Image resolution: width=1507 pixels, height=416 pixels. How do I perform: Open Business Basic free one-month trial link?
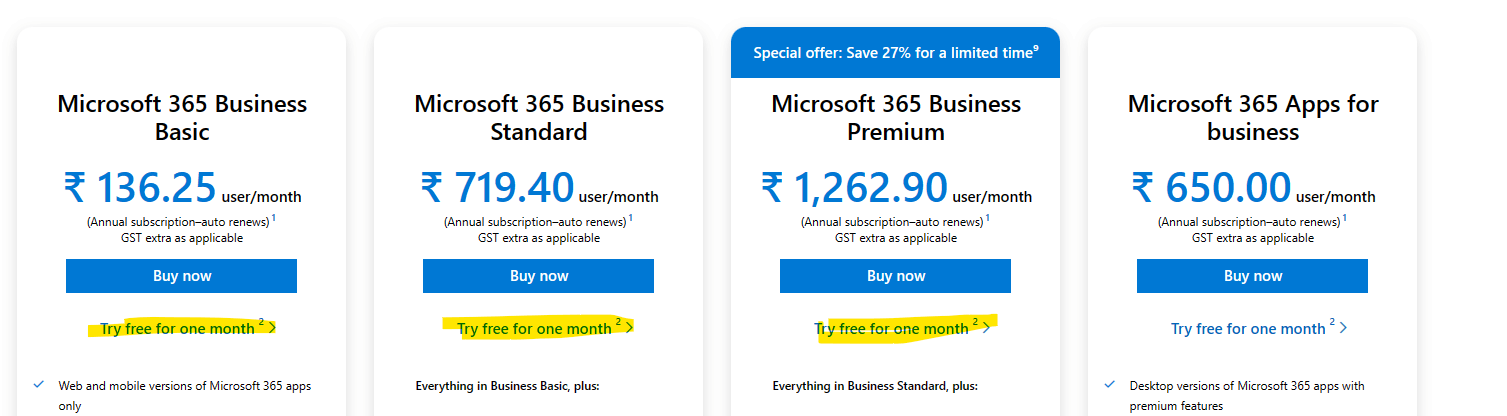177,329
